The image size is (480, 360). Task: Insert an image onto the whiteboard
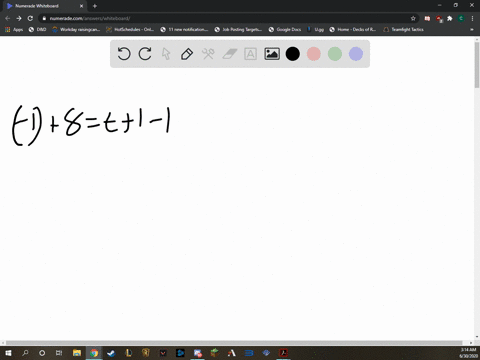click(x=272, y=54)
